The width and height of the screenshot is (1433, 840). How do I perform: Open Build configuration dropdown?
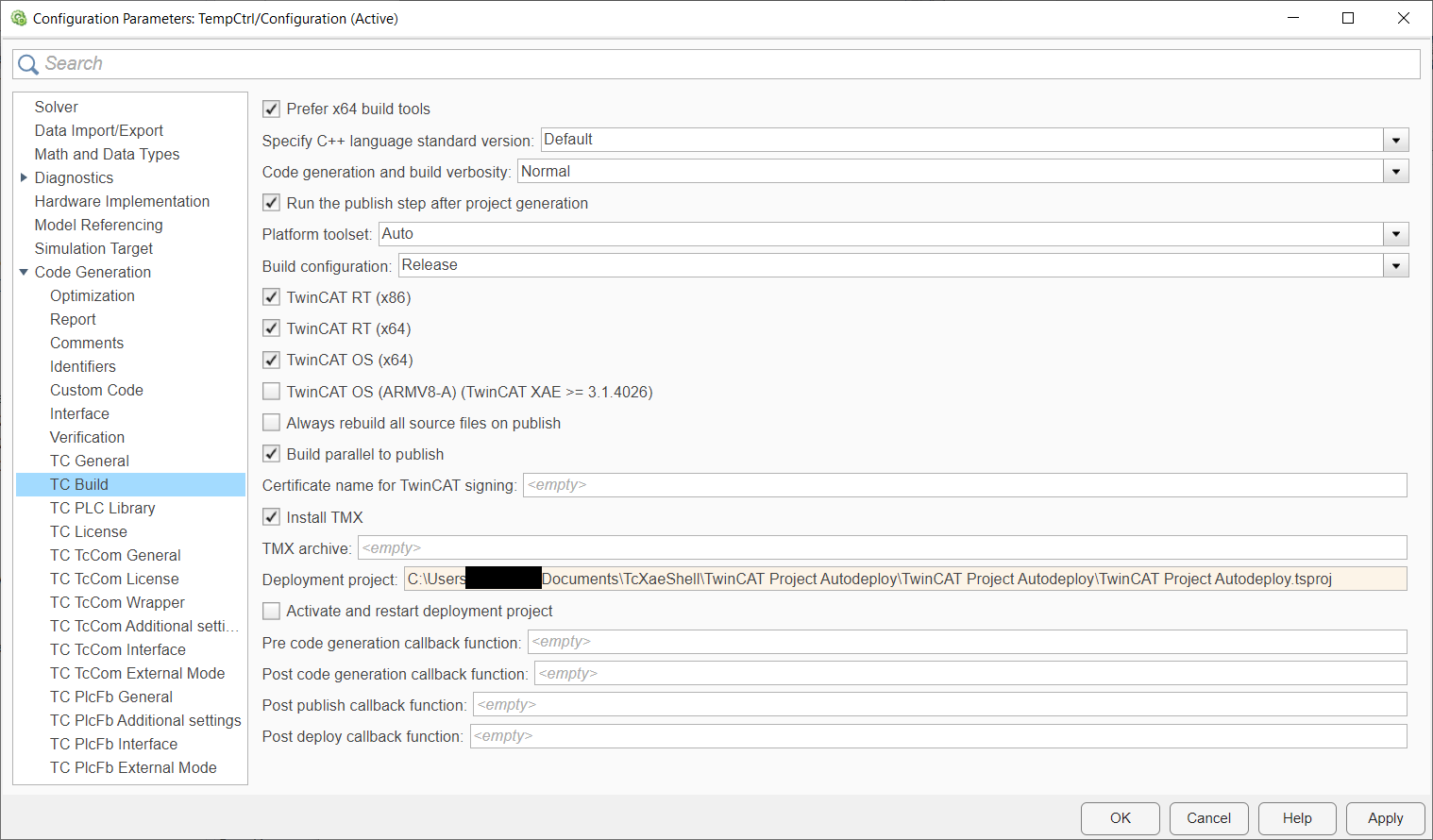click(x=1396, y=265)
